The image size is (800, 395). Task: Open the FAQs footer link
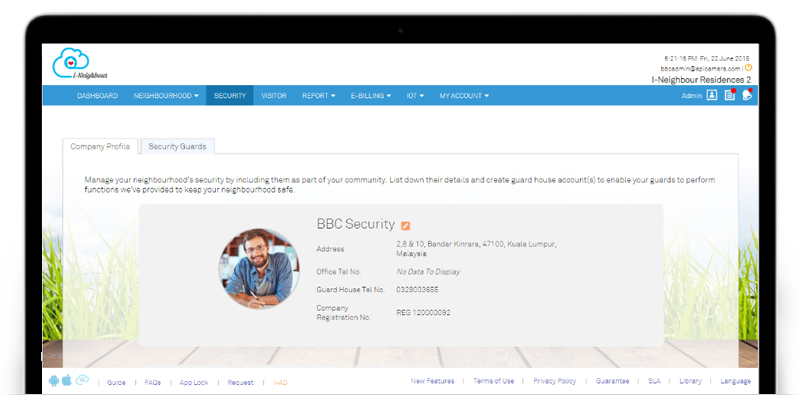click(153, 382)
